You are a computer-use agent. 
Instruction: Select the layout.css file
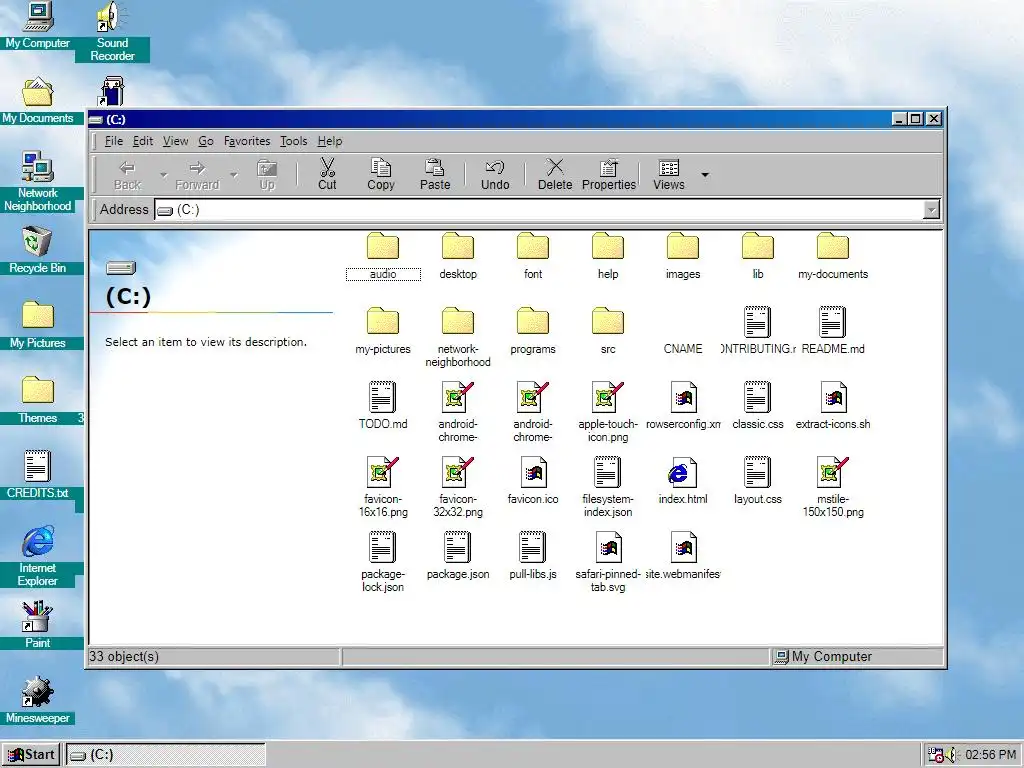tap(758, 481)
